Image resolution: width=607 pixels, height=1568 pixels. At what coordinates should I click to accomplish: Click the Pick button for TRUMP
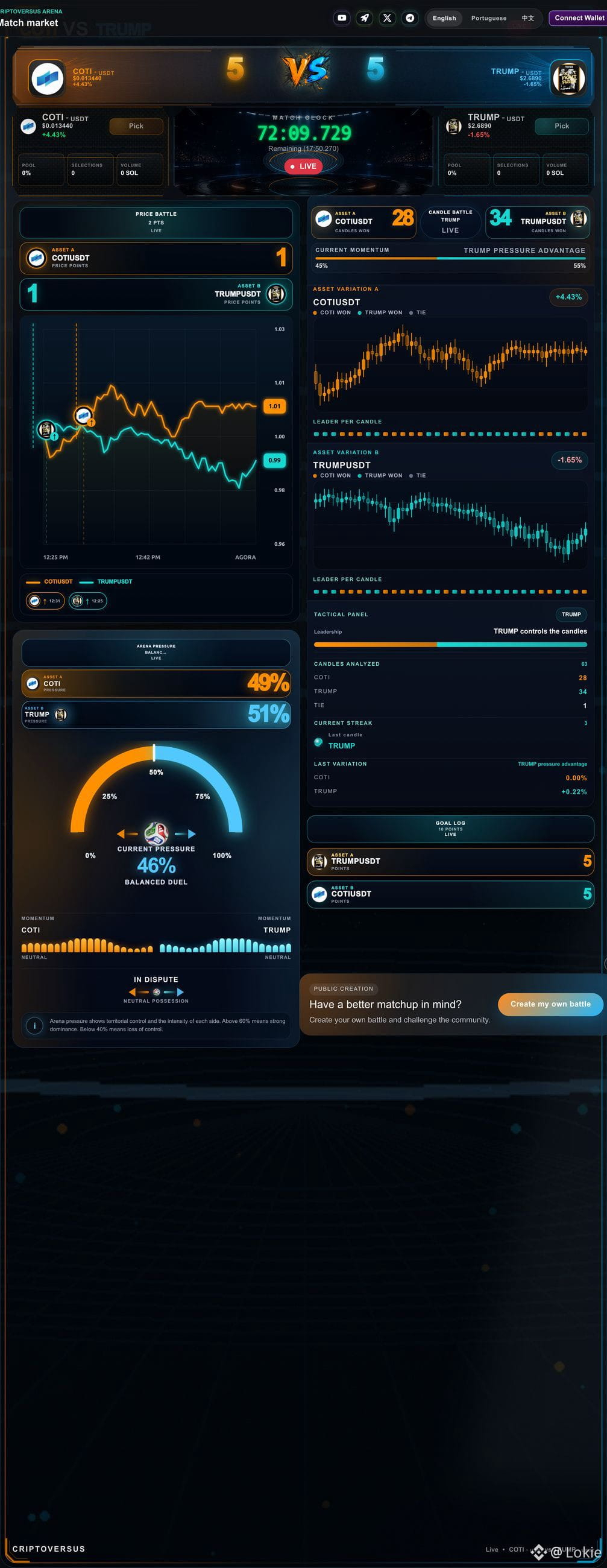(x=561, y=126)
